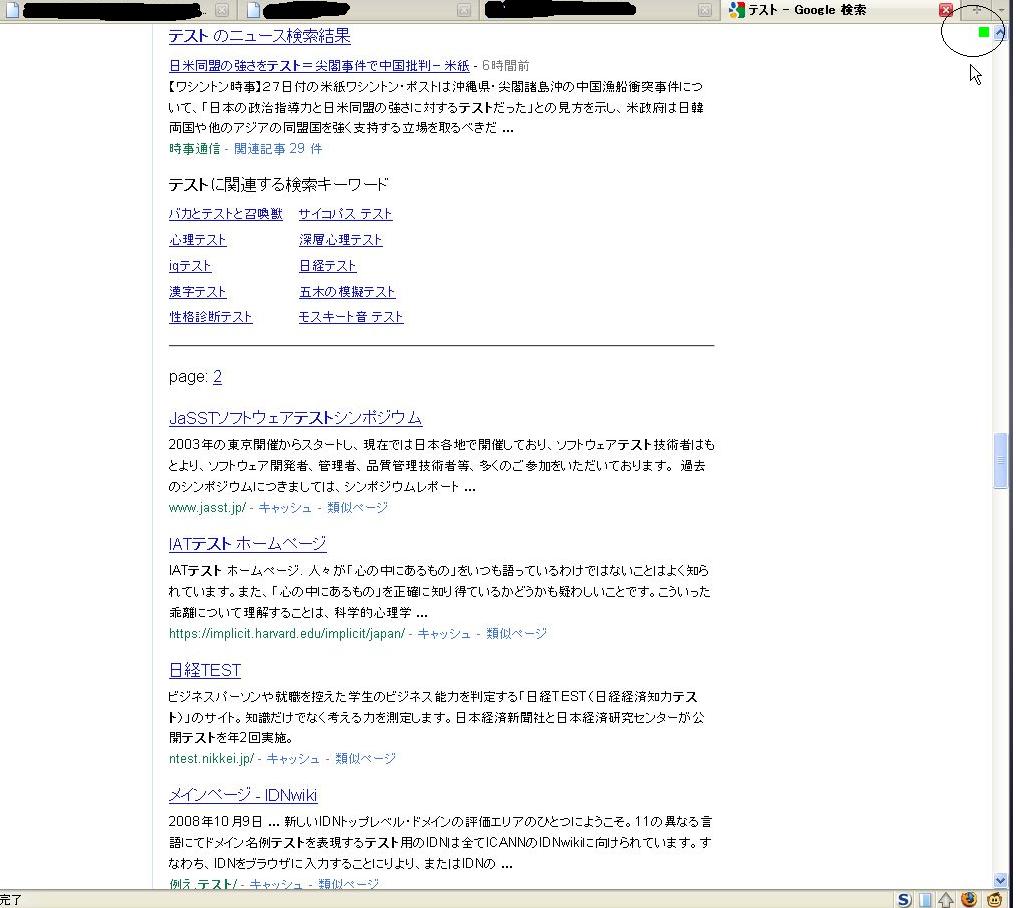Click the www.jasst.jp/ URL text

coord(207,507)
